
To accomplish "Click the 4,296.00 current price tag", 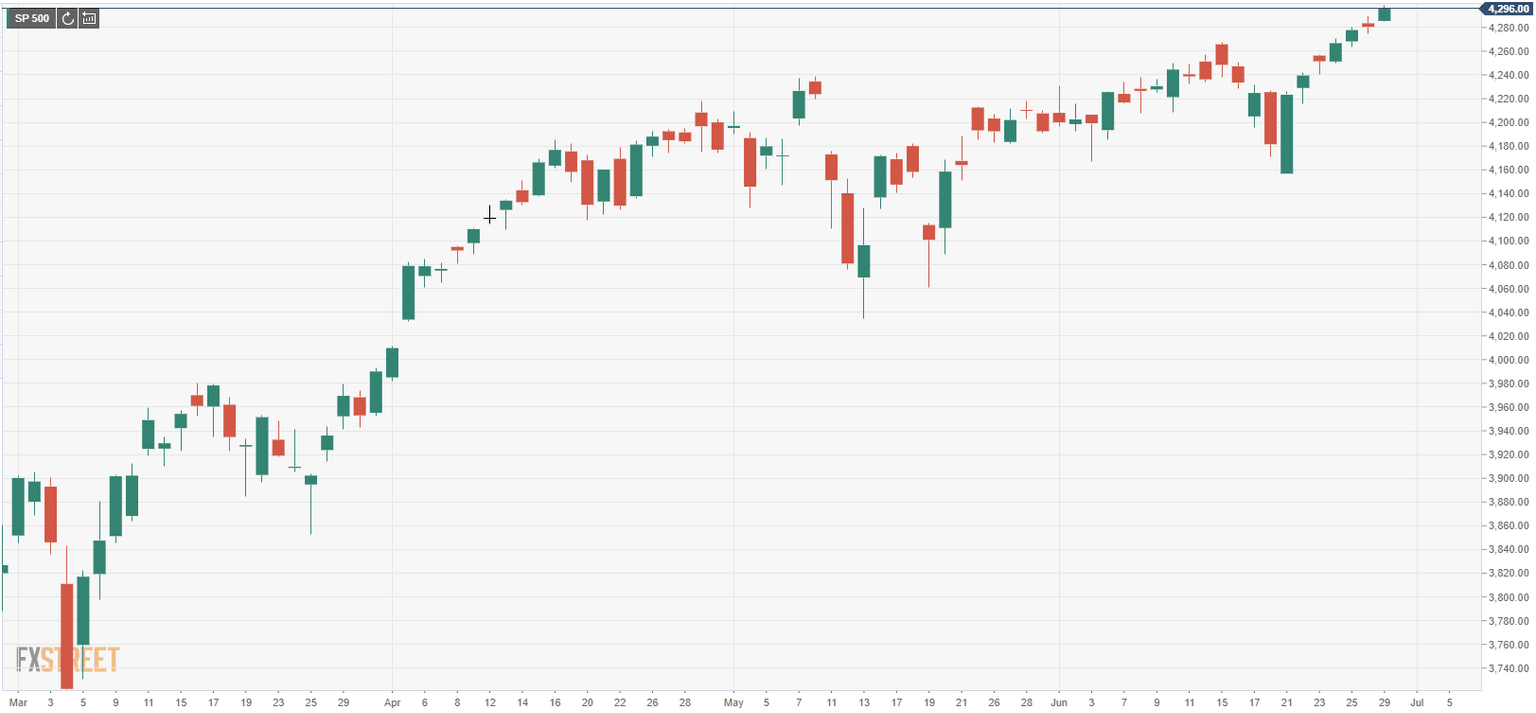I will tap(1504, 9).
